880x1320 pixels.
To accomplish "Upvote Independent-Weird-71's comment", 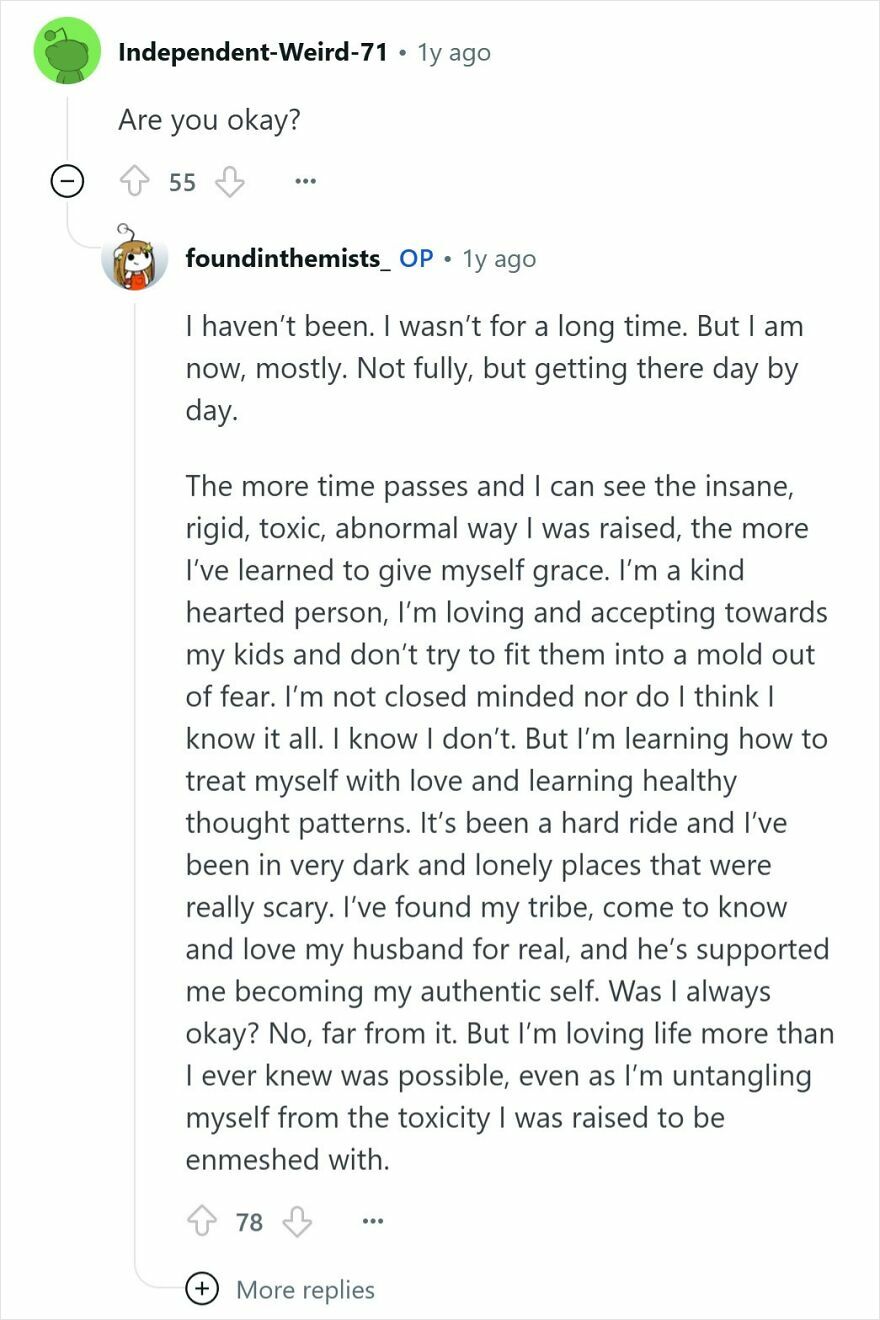I will click(148, 181).
